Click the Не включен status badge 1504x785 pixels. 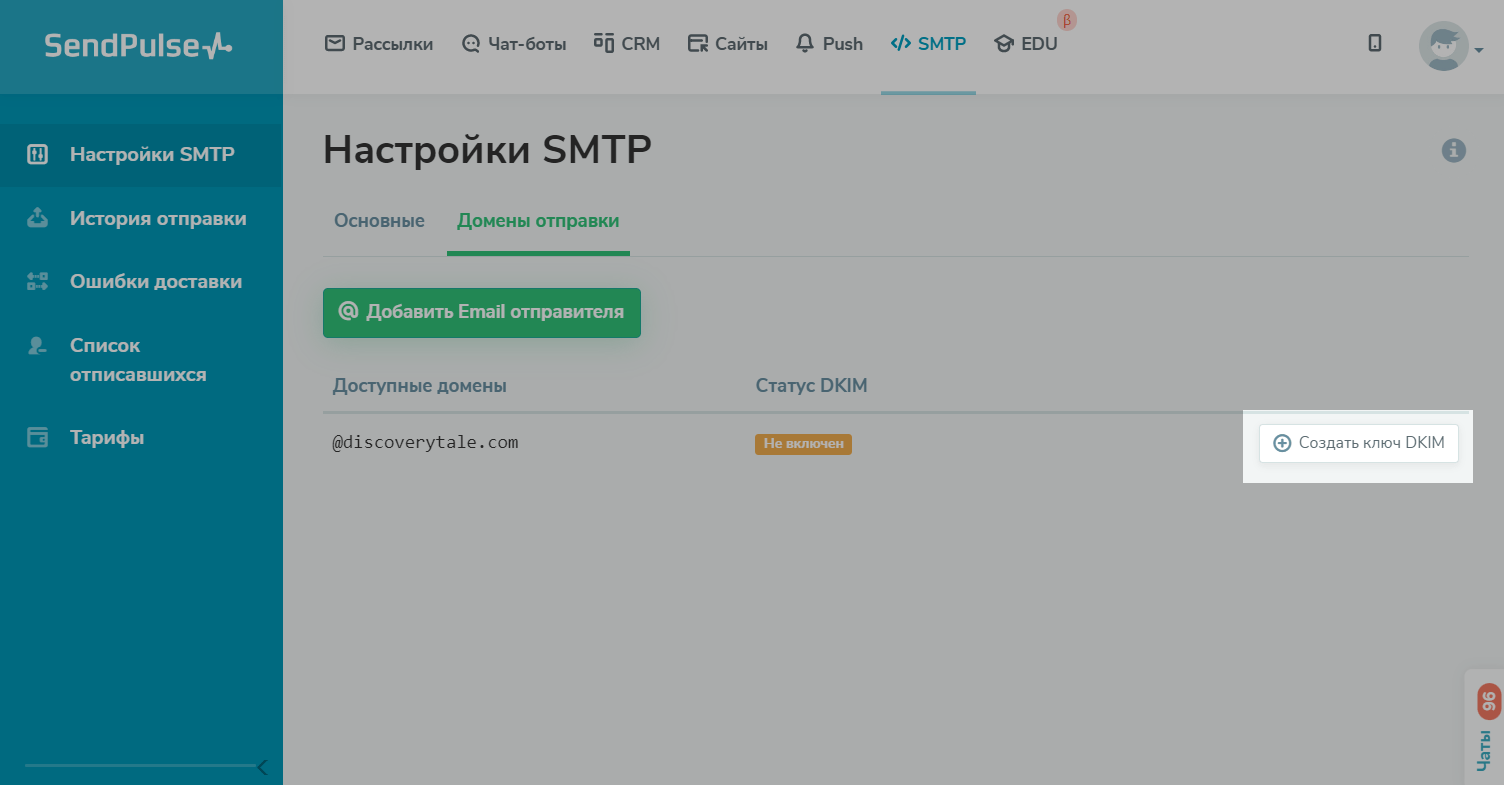pyautogui.click(x=803, y=444)
